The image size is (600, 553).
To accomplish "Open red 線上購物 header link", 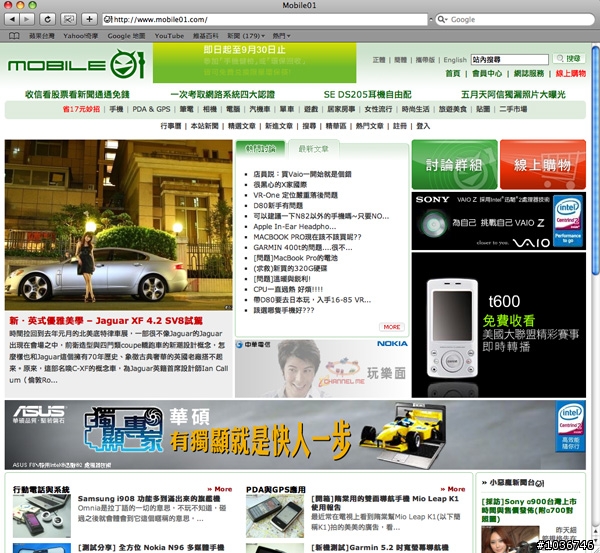I will pos(571,73).
